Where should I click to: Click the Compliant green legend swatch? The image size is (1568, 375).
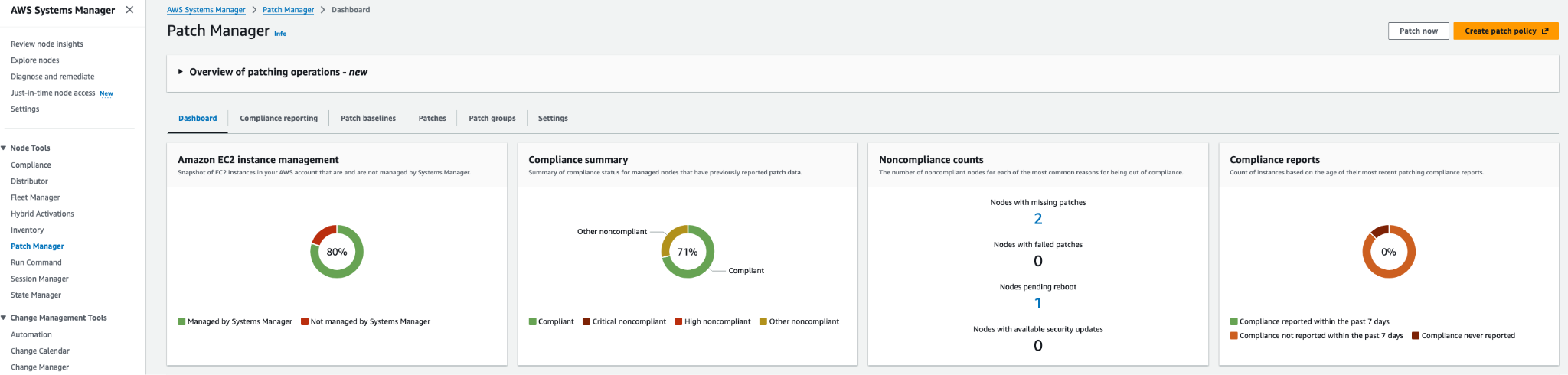click(x=532, y=321)
